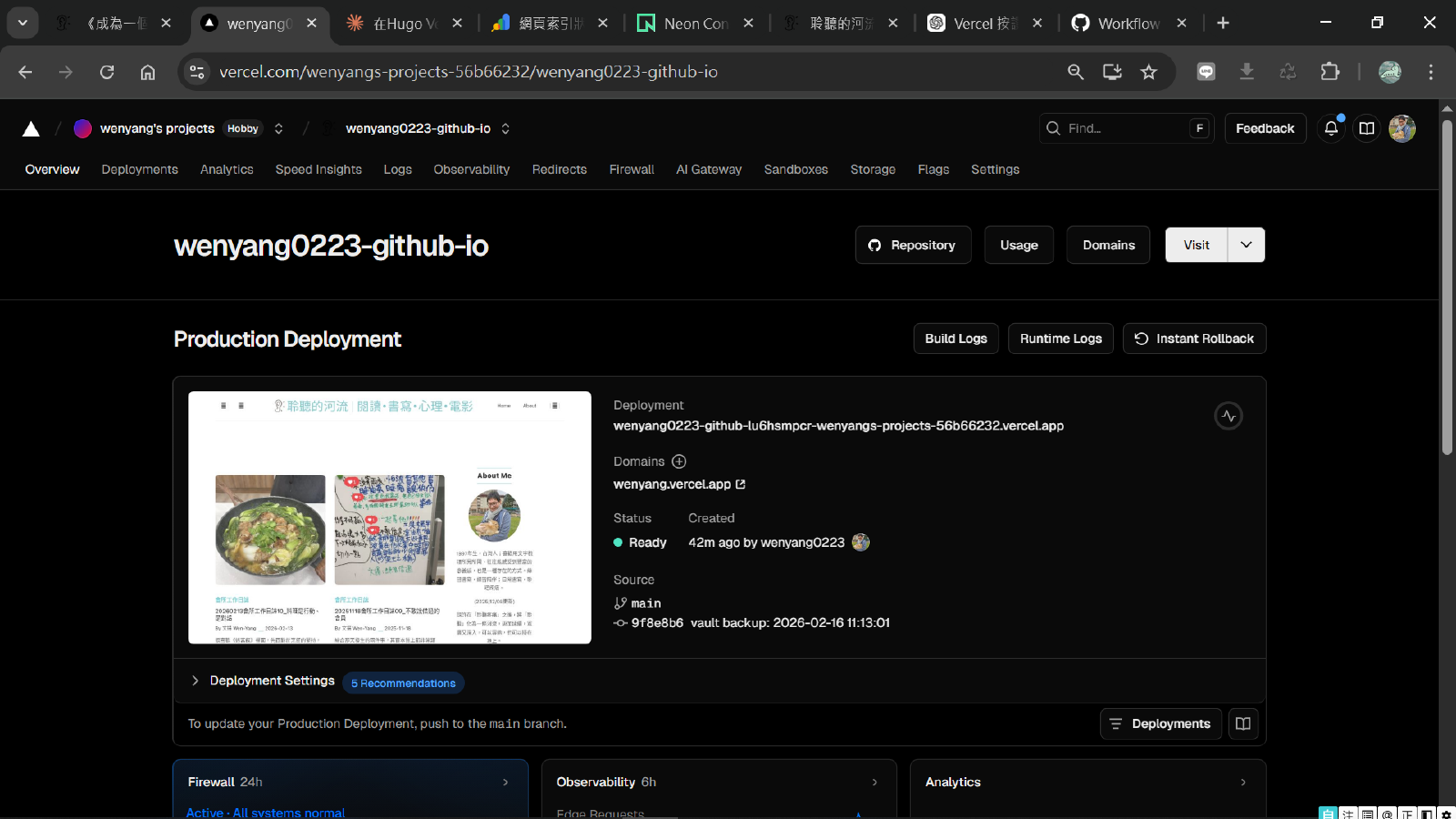Click the deployment preview thumbnail
This screenshot has height=819, width=1456.
coord(389,518)
